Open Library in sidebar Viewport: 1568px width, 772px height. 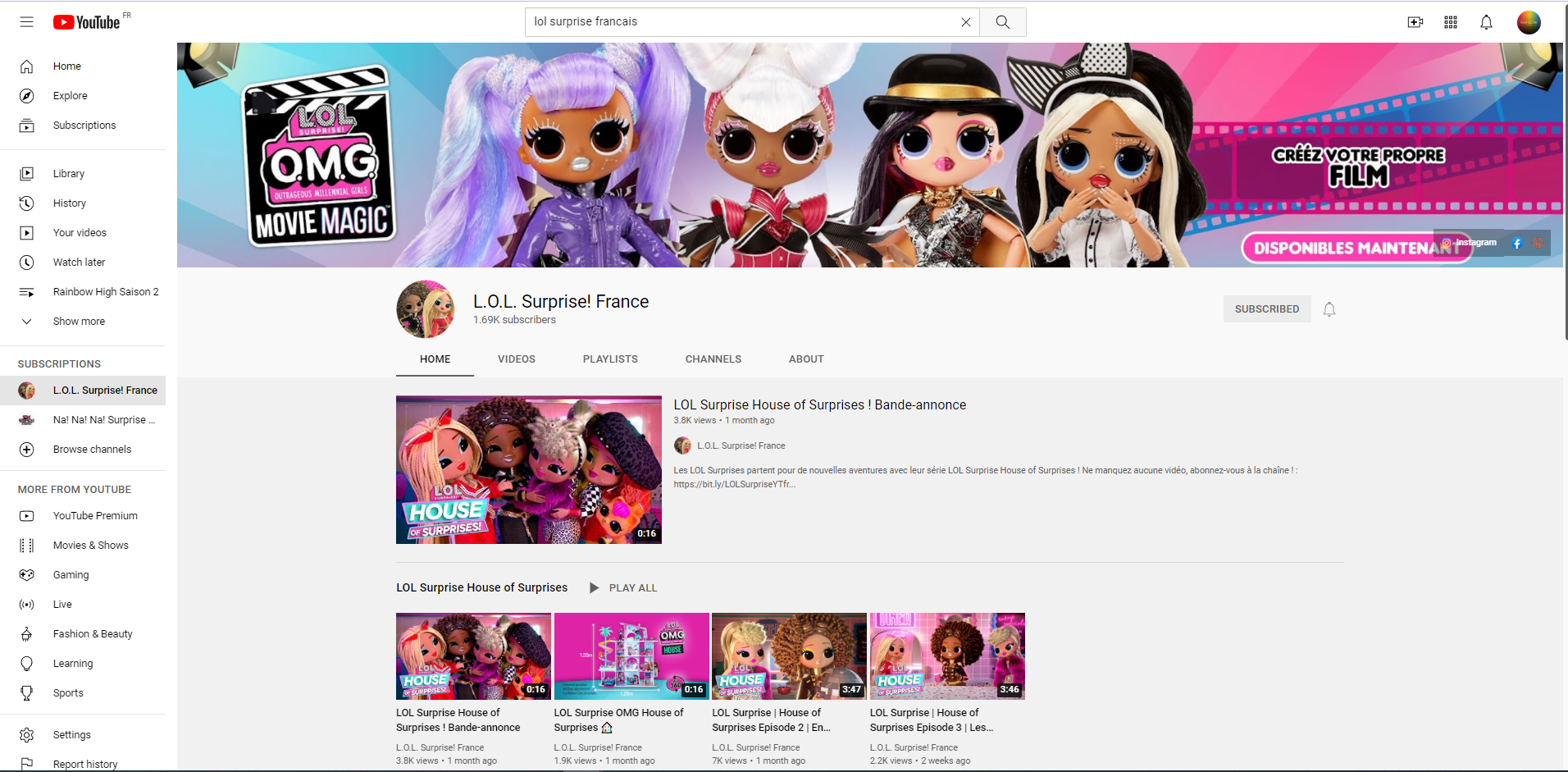coord(83,174)
